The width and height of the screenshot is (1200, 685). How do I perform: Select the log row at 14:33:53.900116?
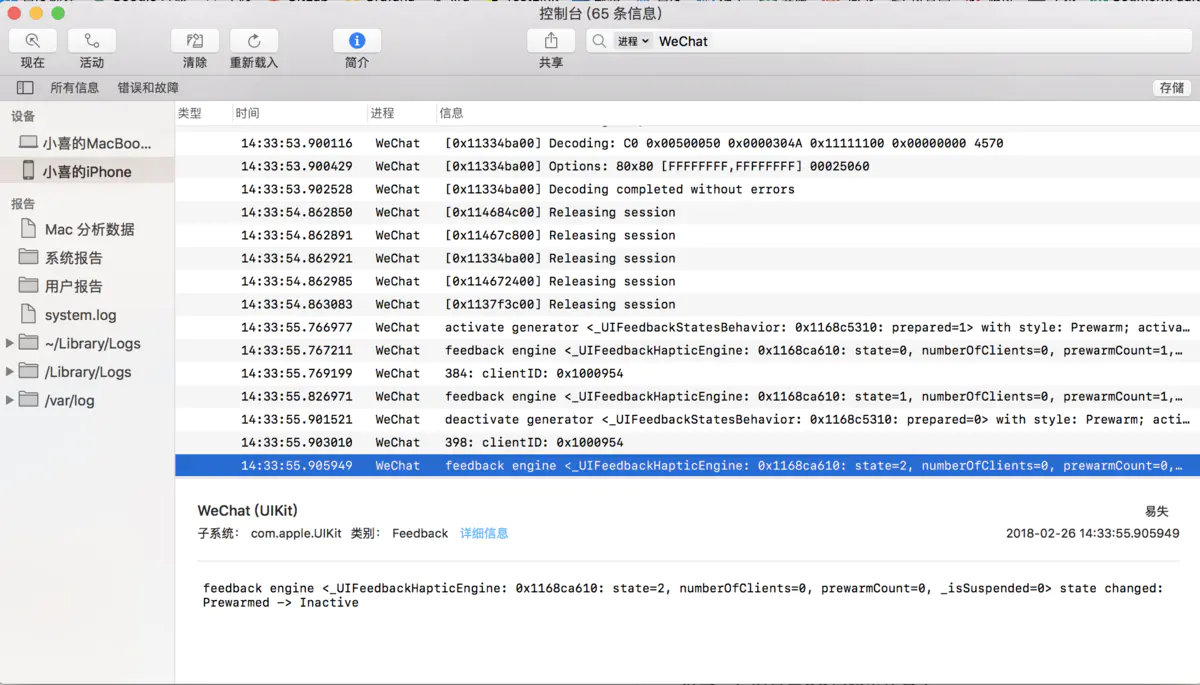click(687, 143)
